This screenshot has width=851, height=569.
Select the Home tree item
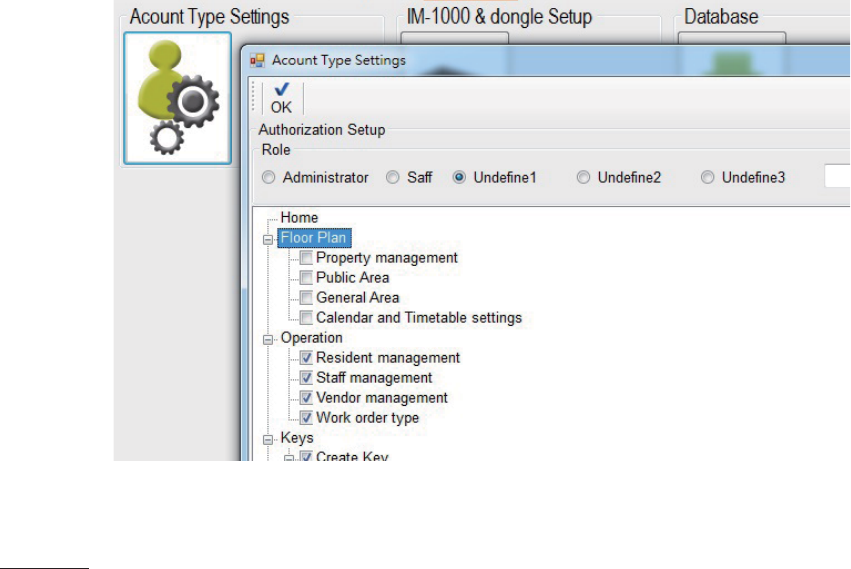299,218
